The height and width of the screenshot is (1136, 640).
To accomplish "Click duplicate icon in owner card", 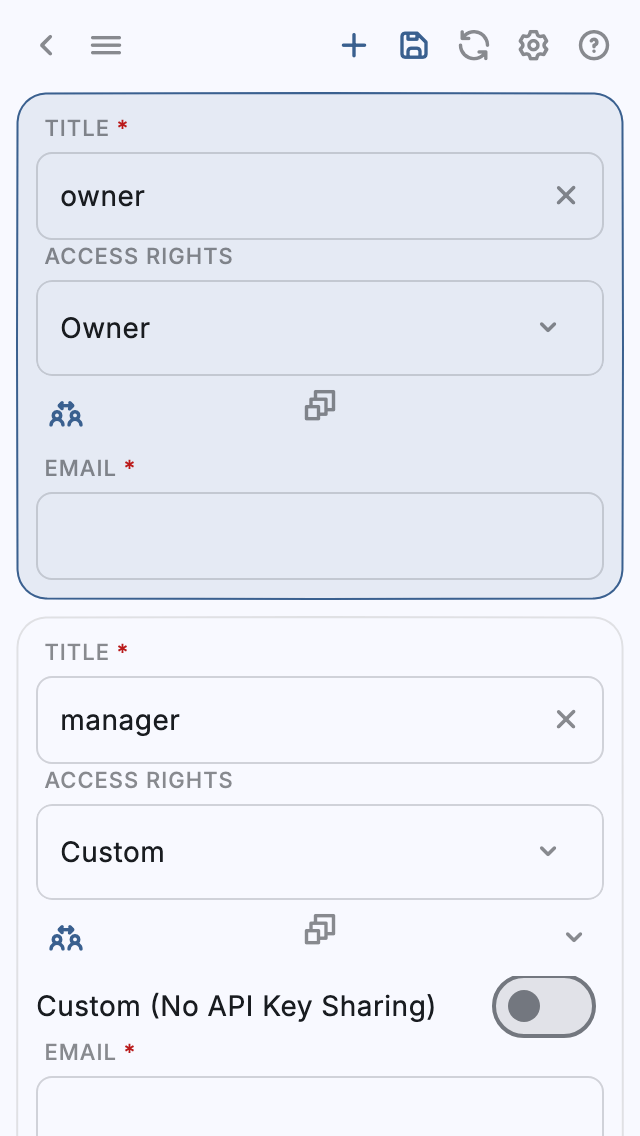I will pos(320,405).
